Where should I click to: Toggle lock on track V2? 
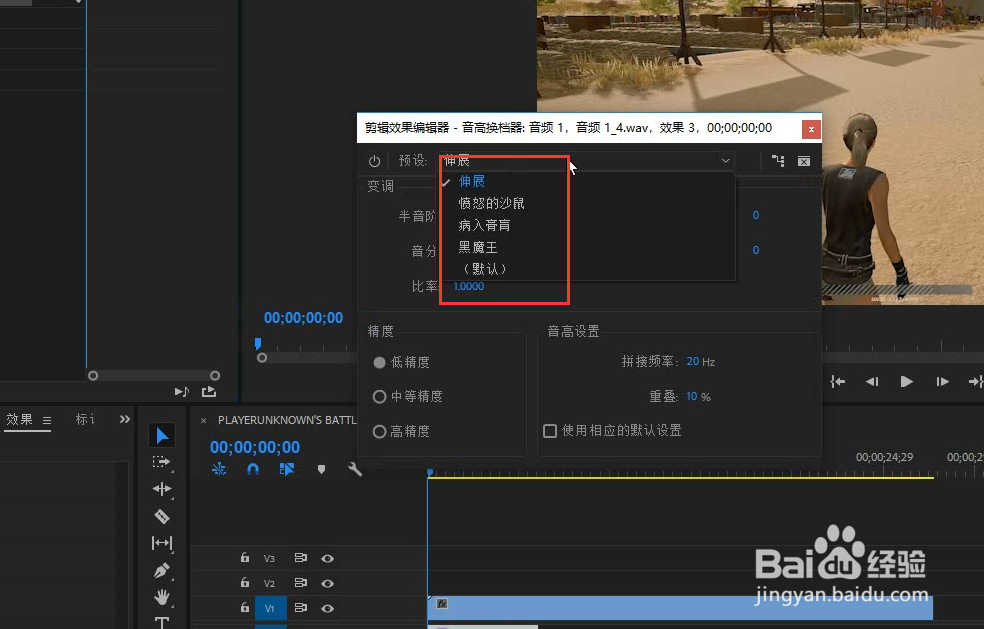tap(245, 583)
